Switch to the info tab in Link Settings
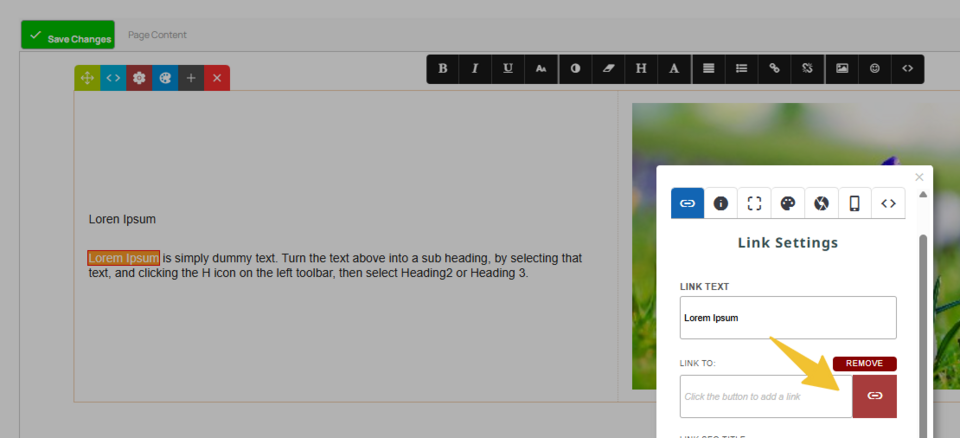960x438 pixels. coord(721,203)
